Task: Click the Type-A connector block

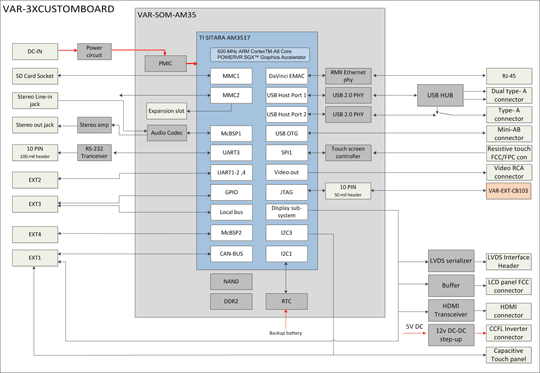Action: point(509,115)
